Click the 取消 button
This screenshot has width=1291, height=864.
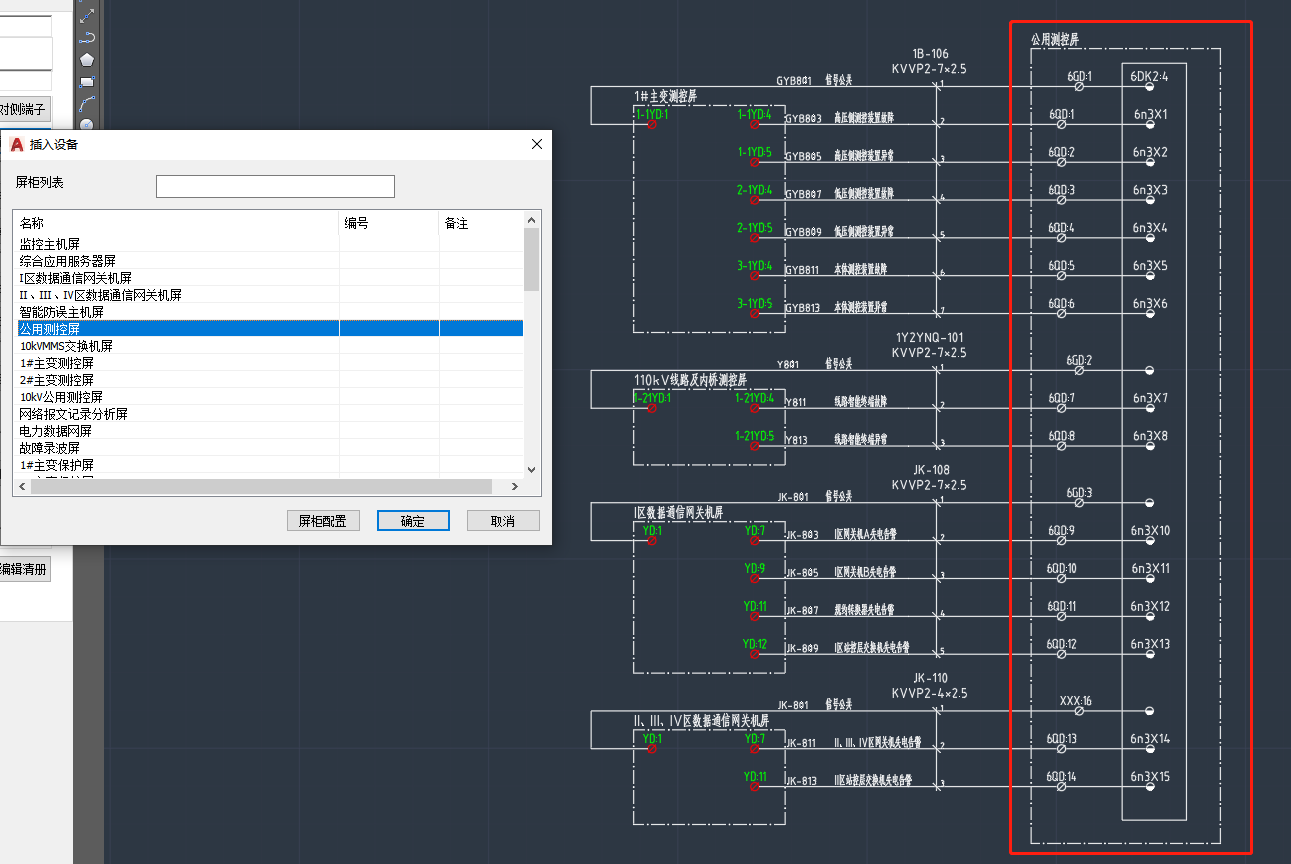click(503, 521)
